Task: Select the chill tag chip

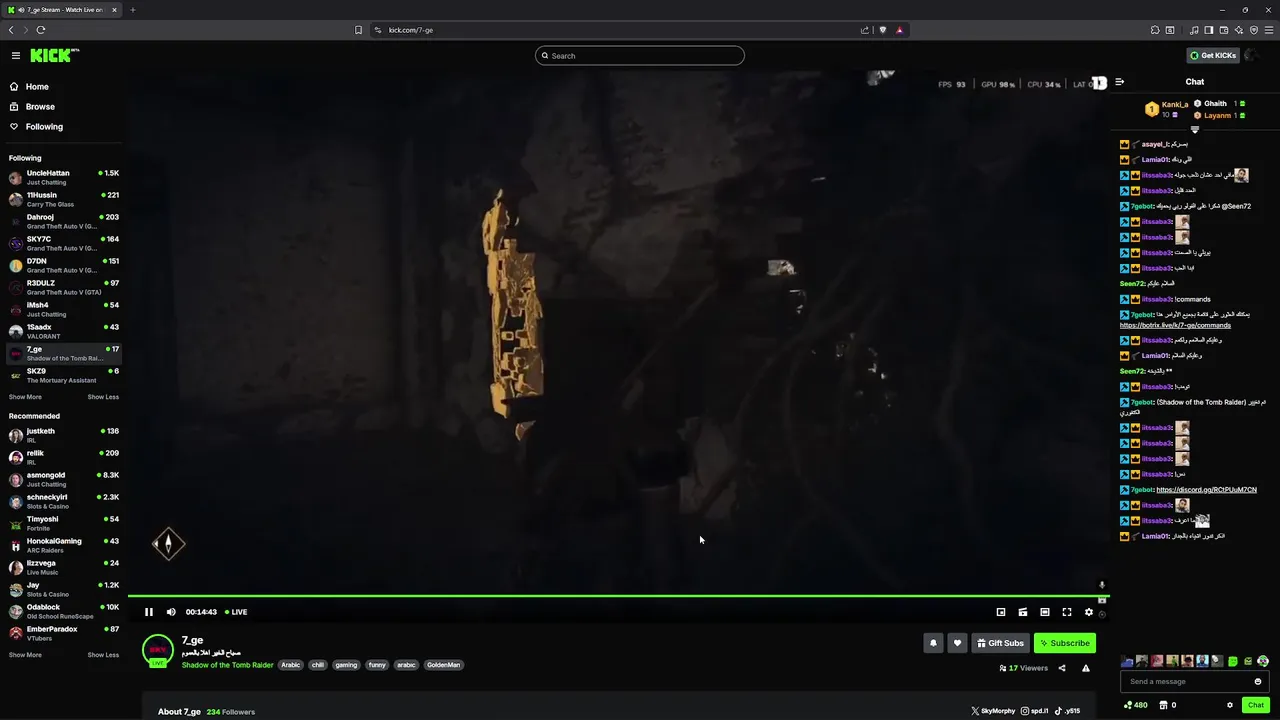Action: tap(318, 665)
